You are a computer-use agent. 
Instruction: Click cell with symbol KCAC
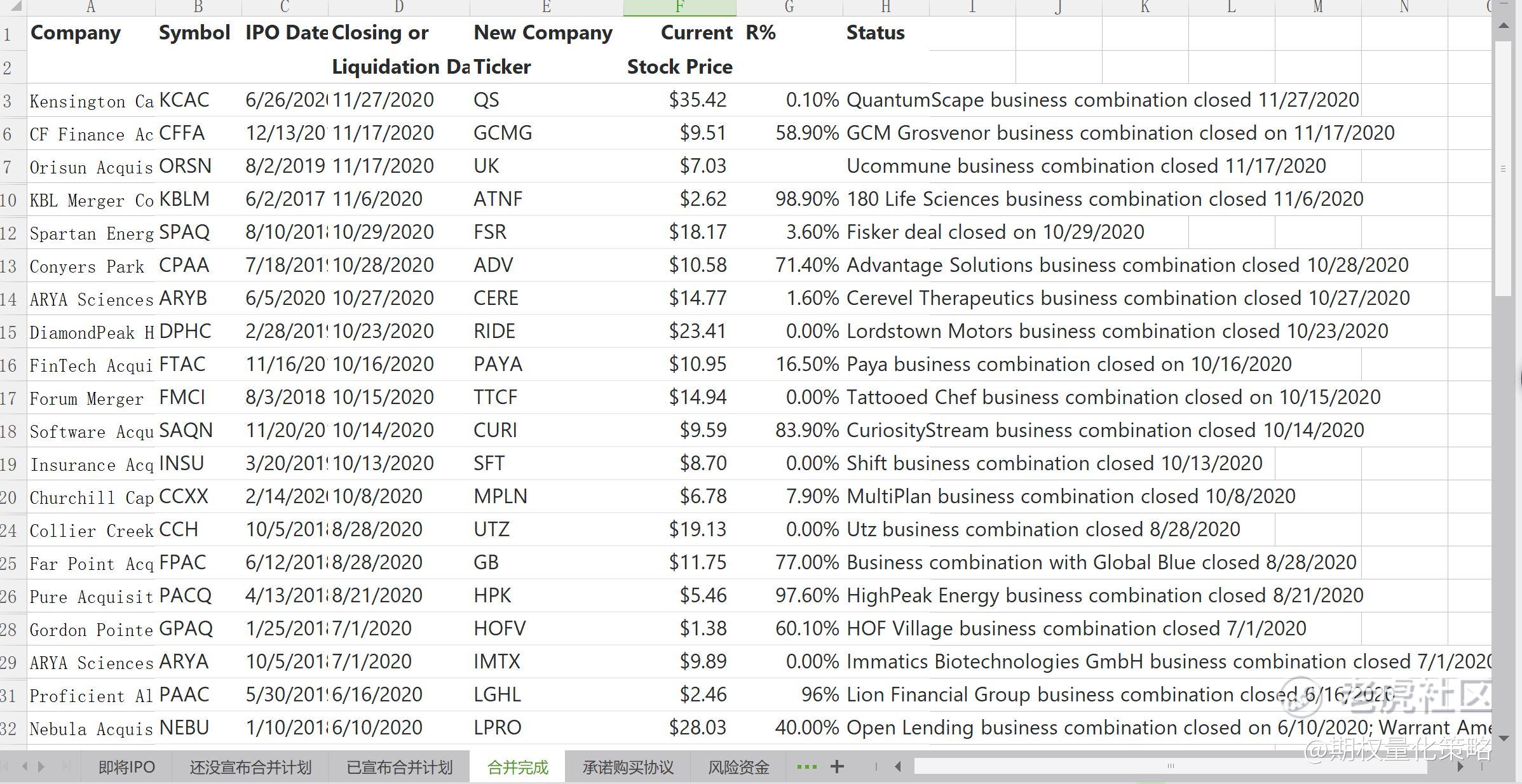click(198, 100)
